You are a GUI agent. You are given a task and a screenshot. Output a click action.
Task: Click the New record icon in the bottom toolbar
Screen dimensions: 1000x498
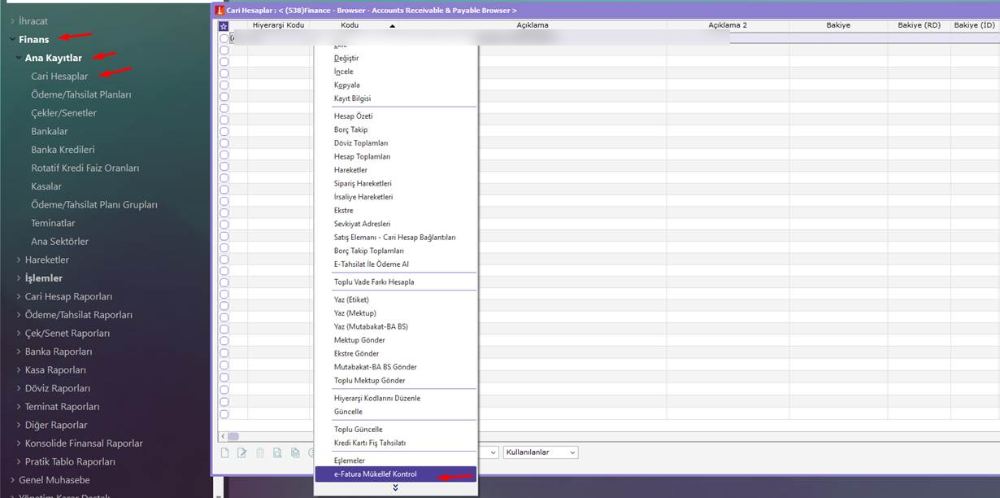click(x=224, y=453)
